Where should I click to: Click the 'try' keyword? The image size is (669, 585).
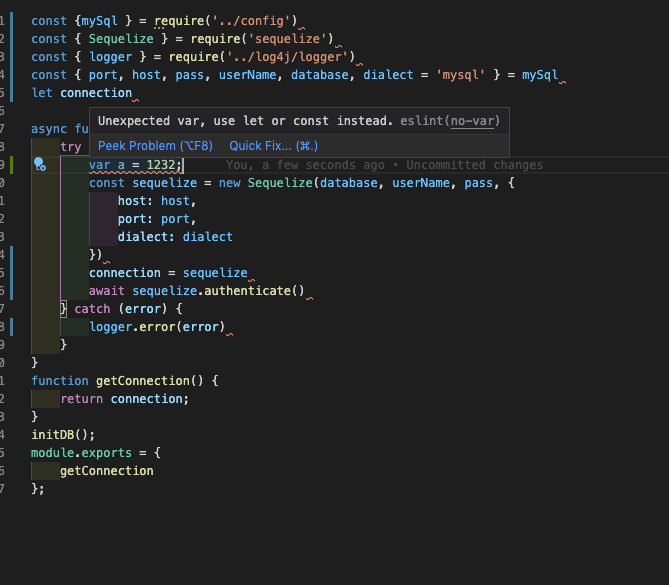pos(71,147)
